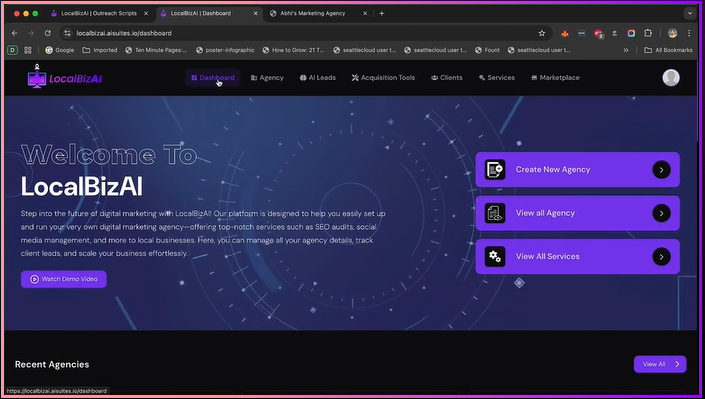This screenshot has width=705, height=399.
Task: Close the Abhi's Marketing Agency tab
Action: click(x=365, y=13)
